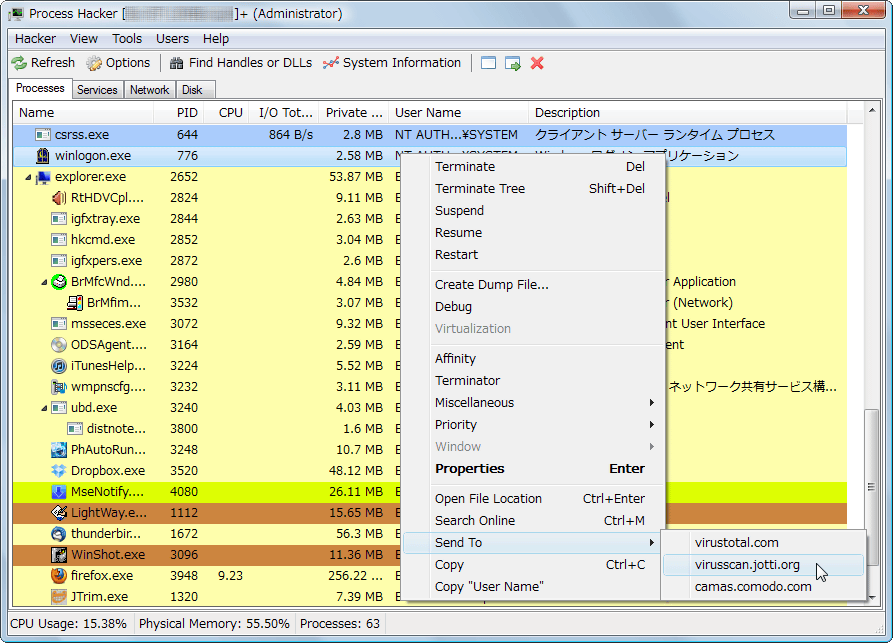Open the Tools menu
893x643 pixels.
click(127, 39)
